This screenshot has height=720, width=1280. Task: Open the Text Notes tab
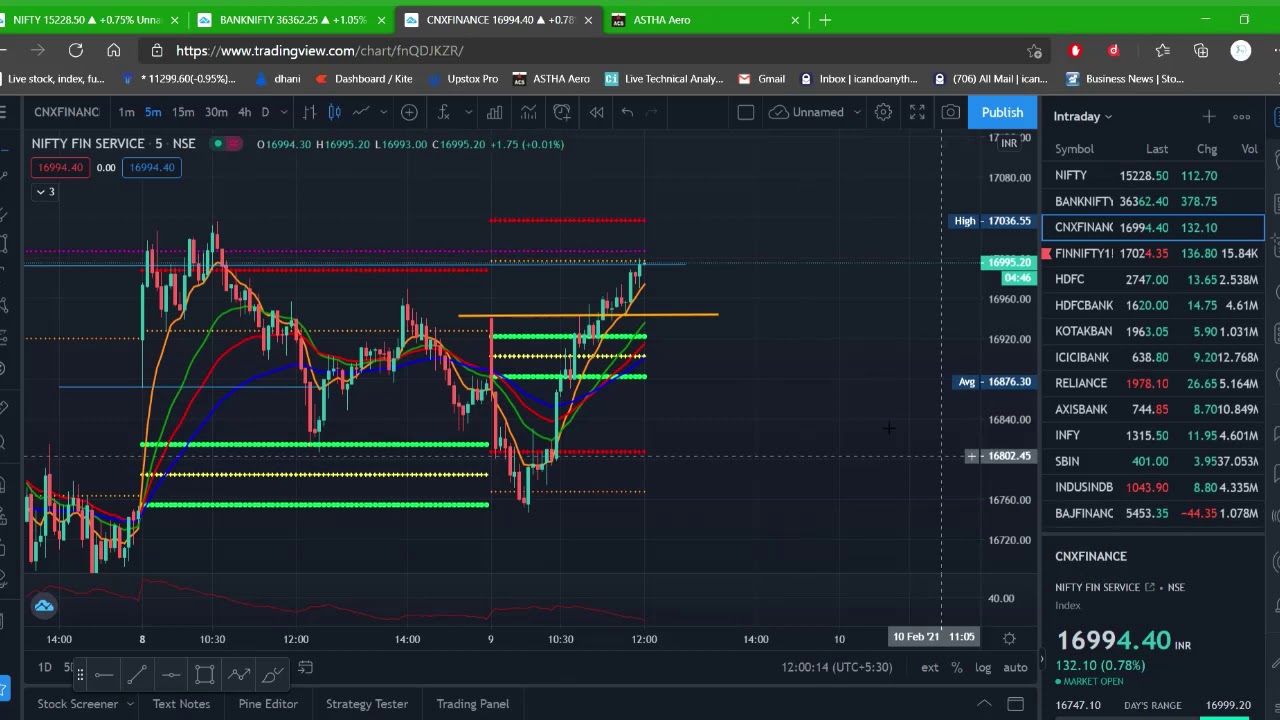pyautogui.click(x=181, y=704)
